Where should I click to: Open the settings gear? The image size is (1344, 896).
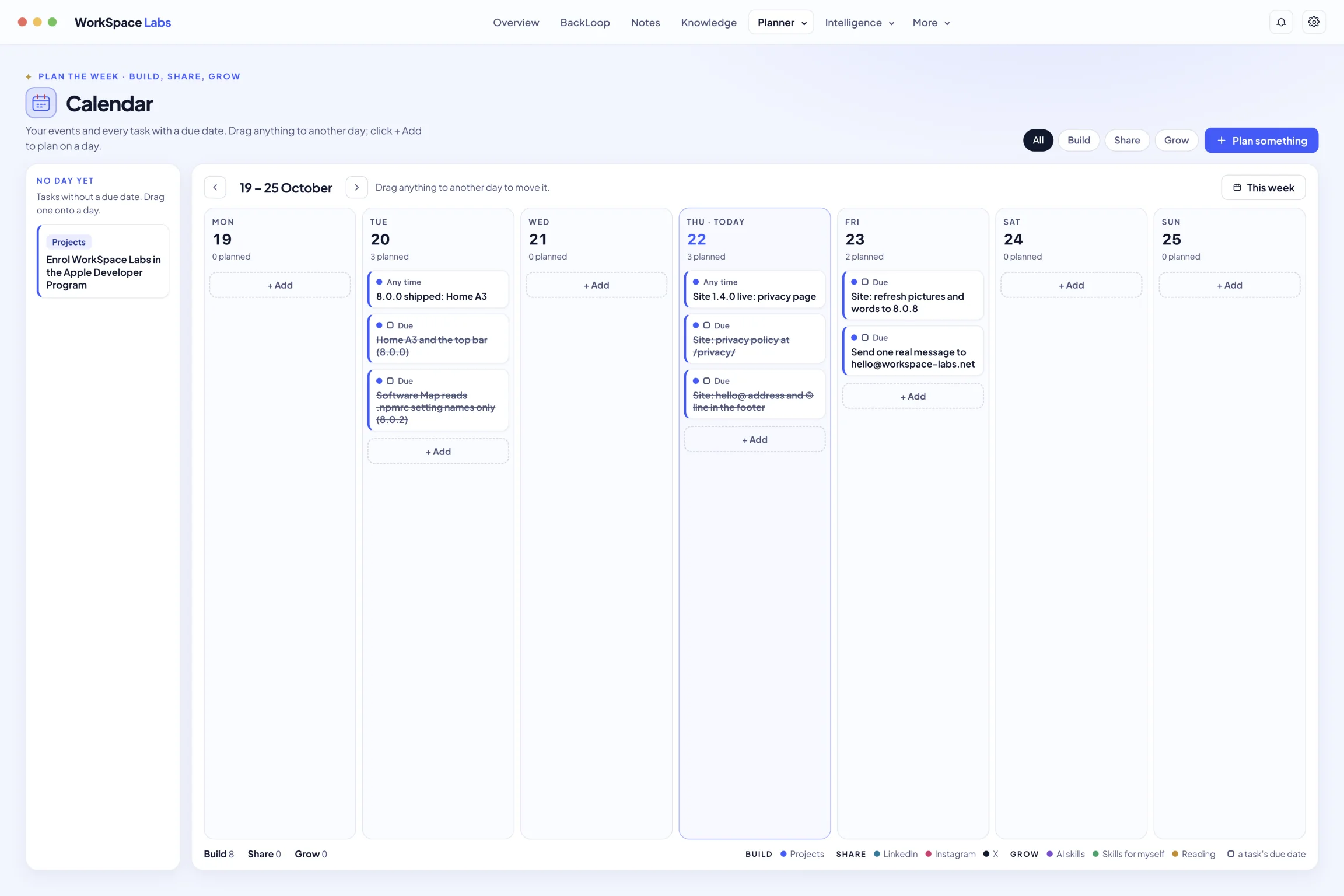point(1314,22)
